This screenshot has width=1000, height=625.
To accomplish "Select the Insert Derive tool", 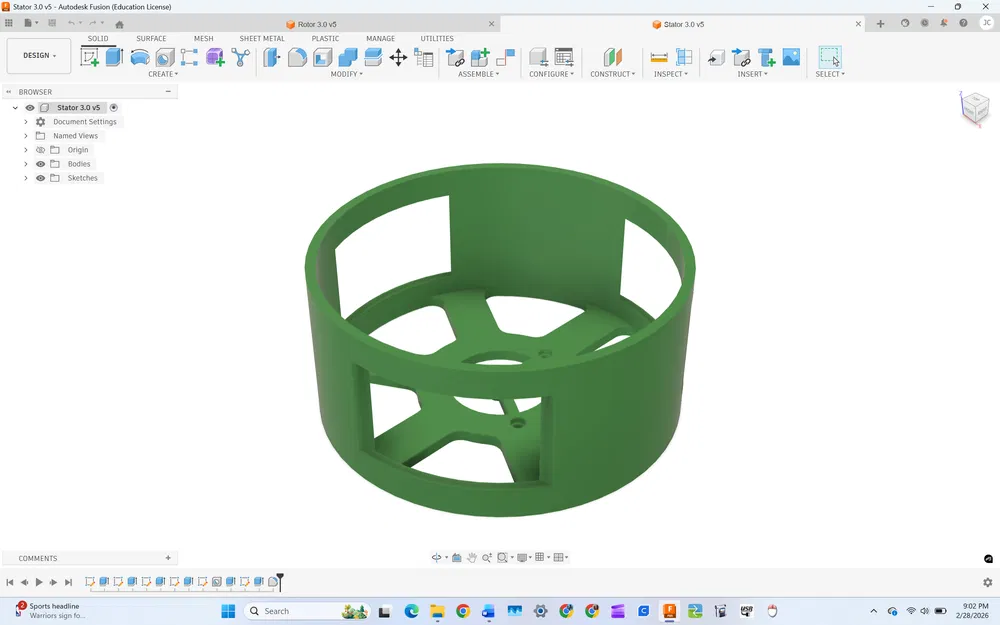I will point(716,57).
